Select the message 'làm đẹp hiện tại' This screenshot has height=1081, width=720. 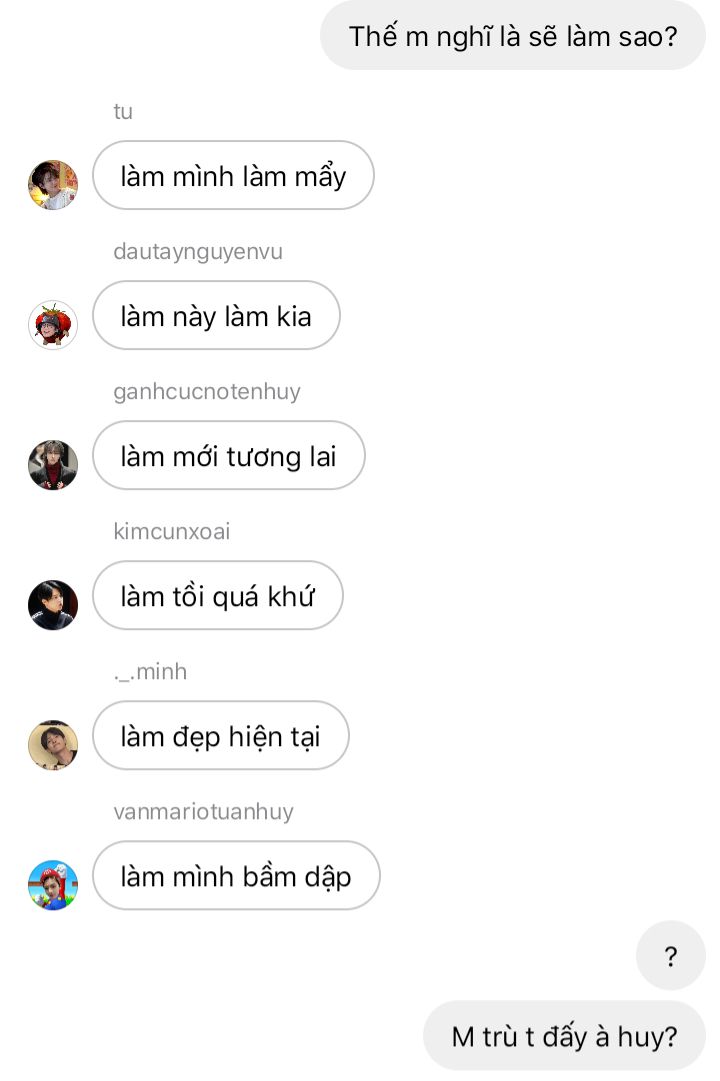[x=221, y=736]
